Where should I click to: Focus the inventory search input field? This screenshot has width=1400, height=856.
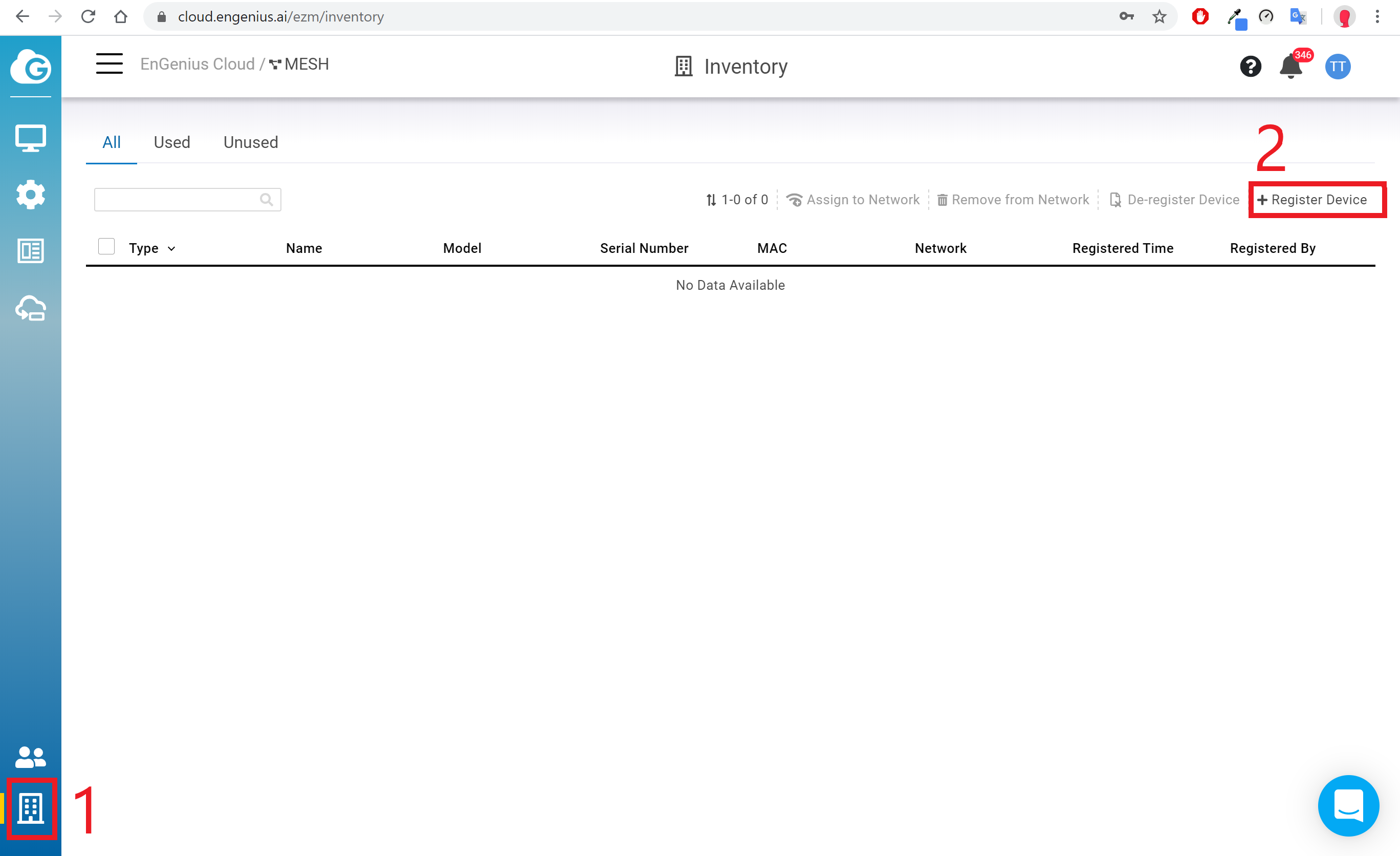(187, 200)
